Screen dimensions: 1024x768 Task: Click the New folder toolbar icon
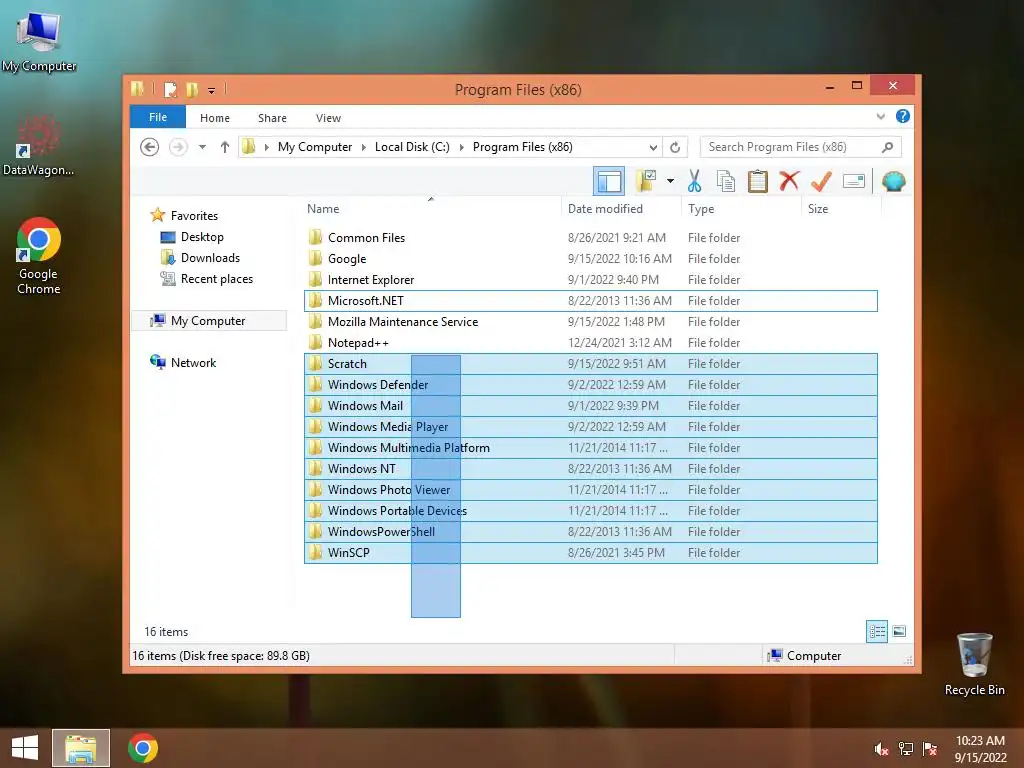tap(647, 181)
